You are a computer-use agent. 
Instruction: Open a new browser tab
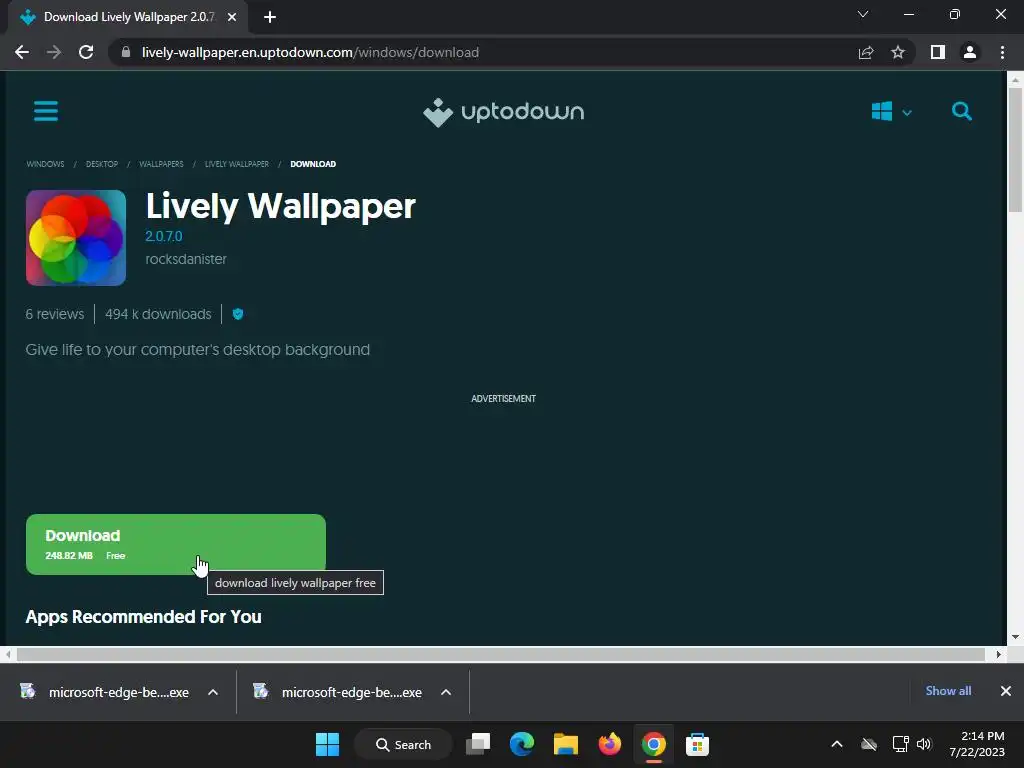pyautogui.click(x=270, y=17)
